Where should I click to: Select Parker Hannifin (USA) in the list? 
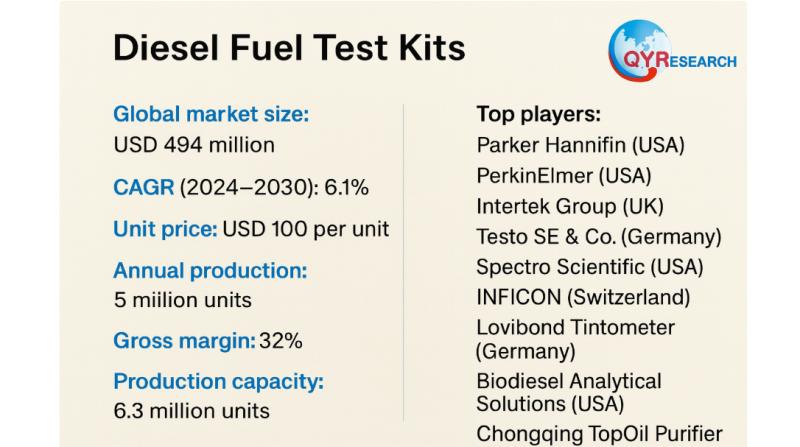pyautogui.click(x=581, y=145)
